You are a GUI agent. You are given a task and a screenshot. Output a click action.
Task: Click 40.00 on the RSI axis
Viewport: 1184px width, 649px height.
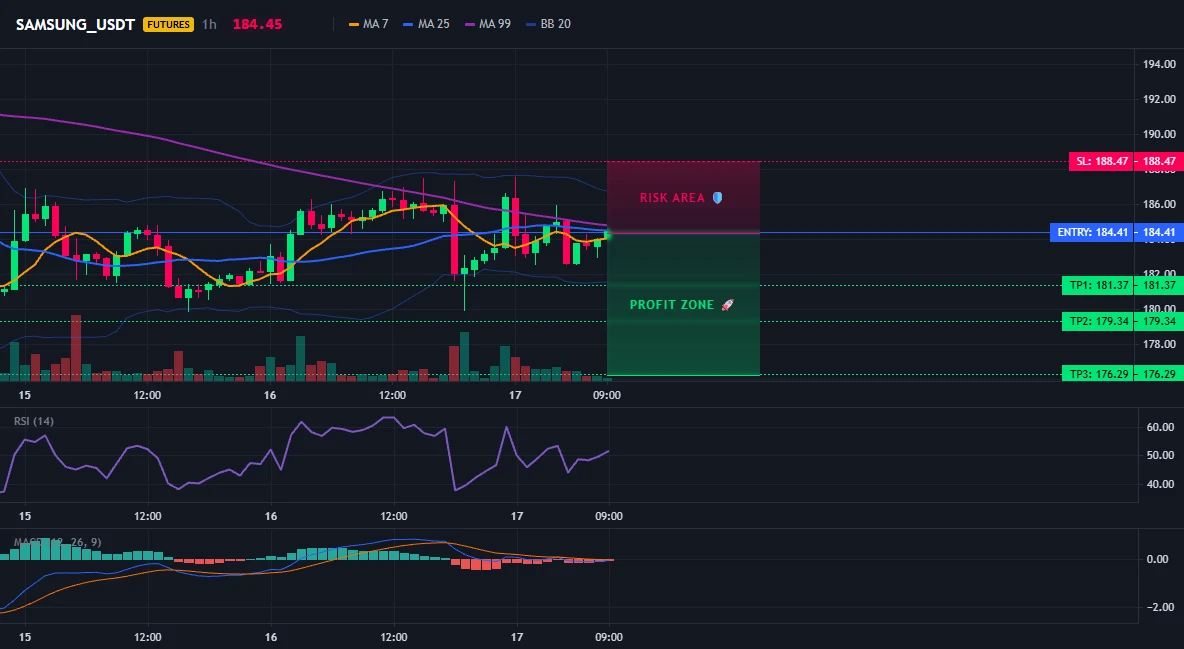pyautogui.click(x=1161, y=484)
